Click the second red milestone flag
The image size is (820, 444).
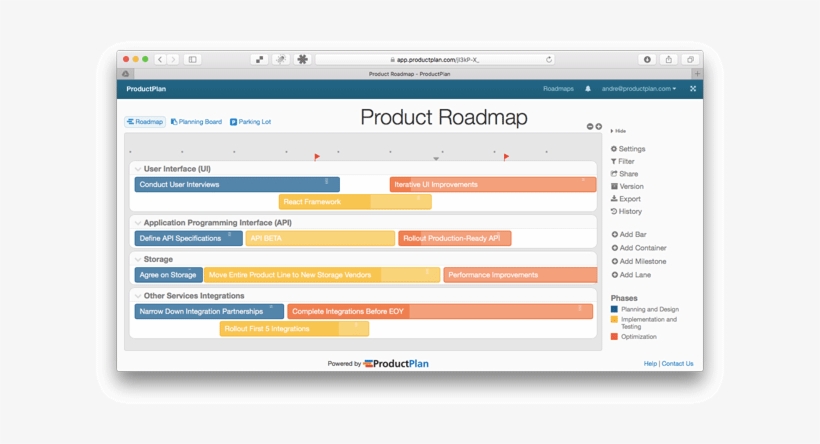click(x=506, y=157)
